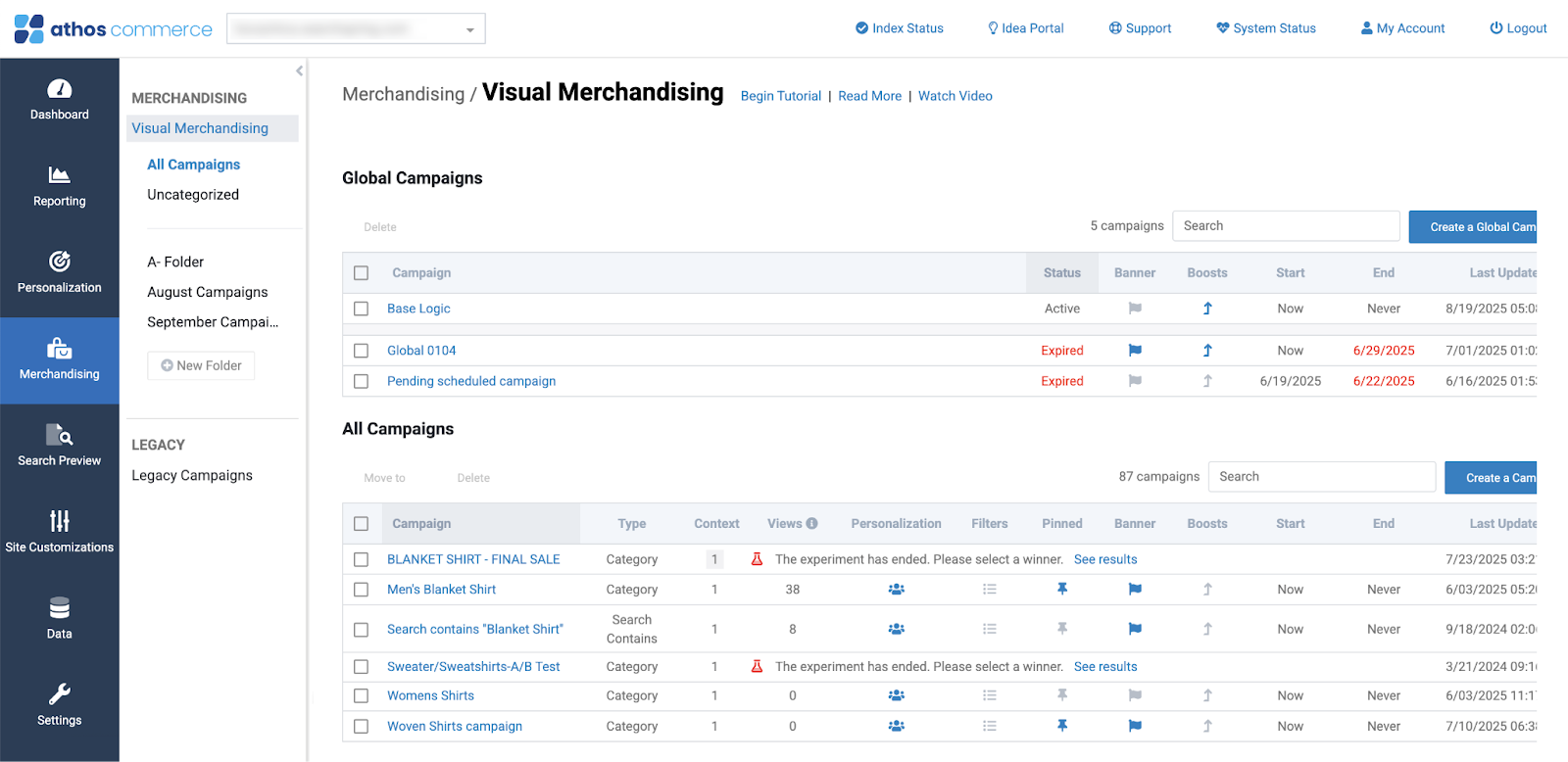The width and height of the screenshot is (1568, 762).
Task: Click the All Campaigns search field
Action: click(x=1321, y=477)
